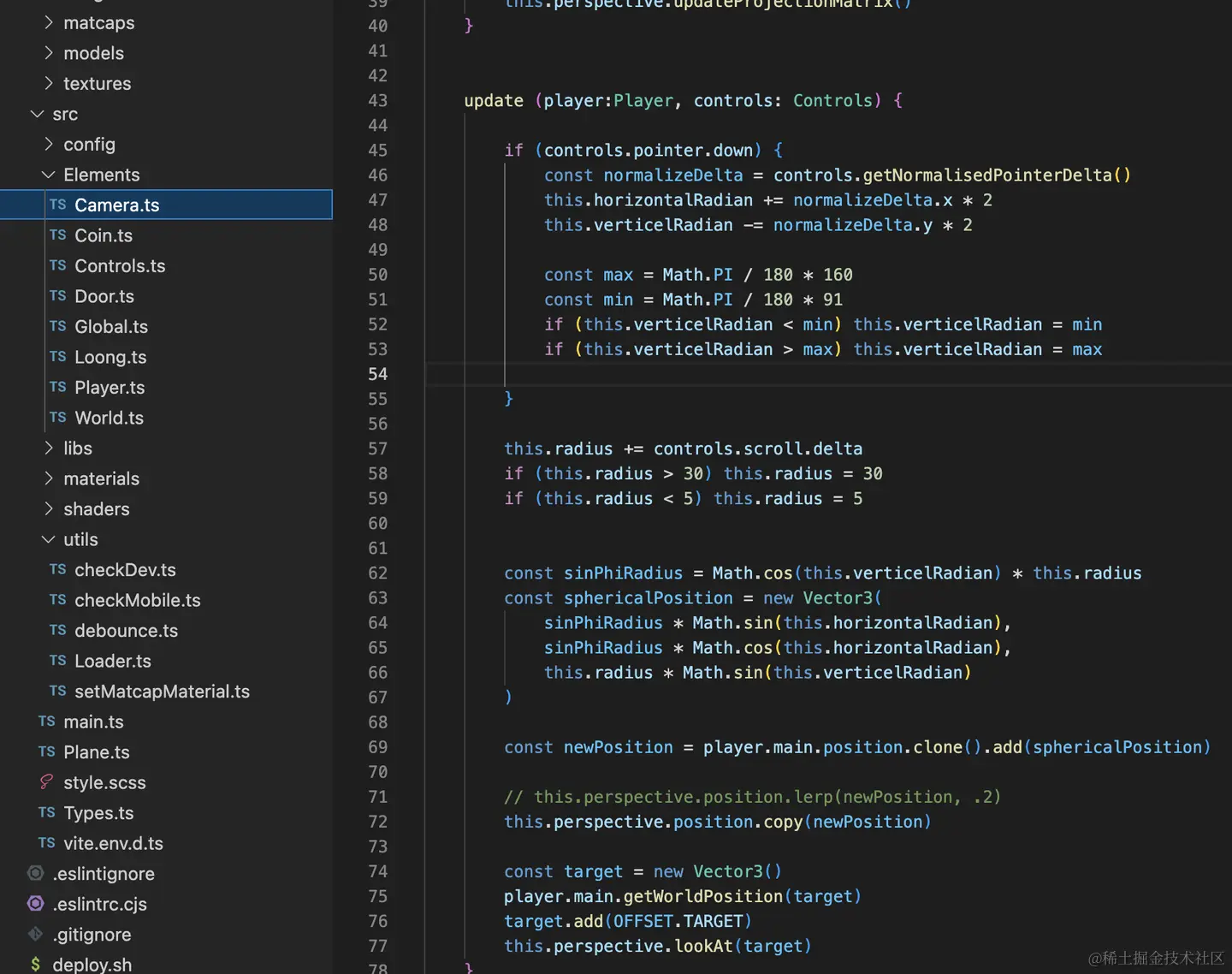1232x974 pixels.
Task: Click the TS icon beside Global.ts
Action: click(x=57, y=326)
